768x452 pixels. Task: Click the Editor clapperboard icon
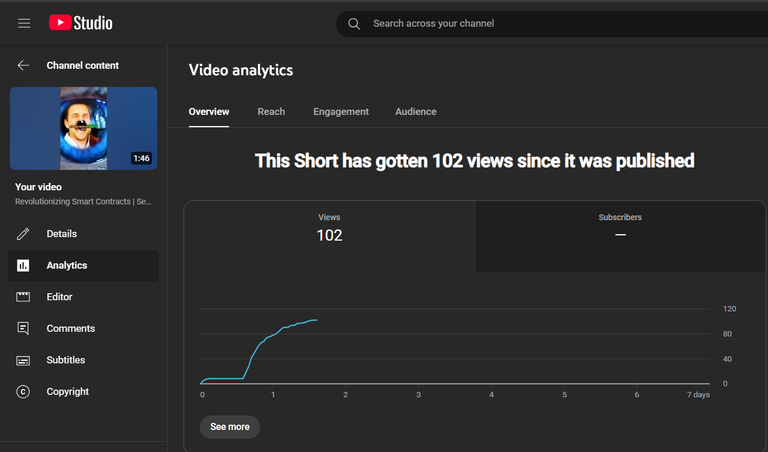23,297
